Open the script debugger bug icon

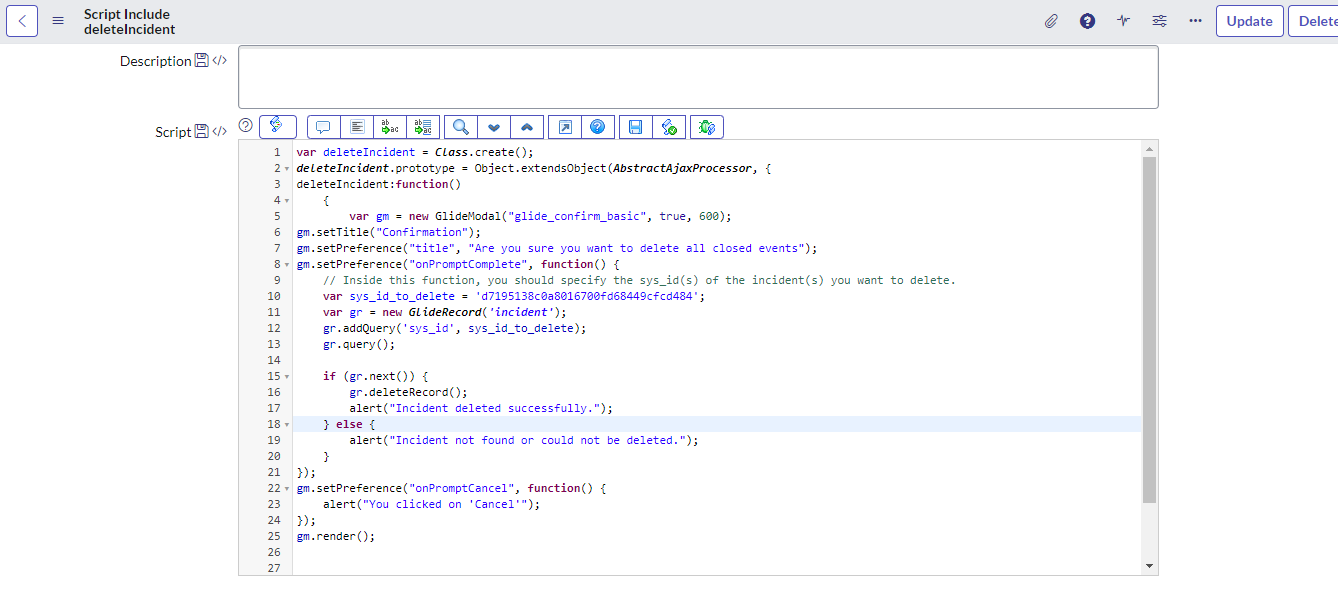tap(707, 127)
